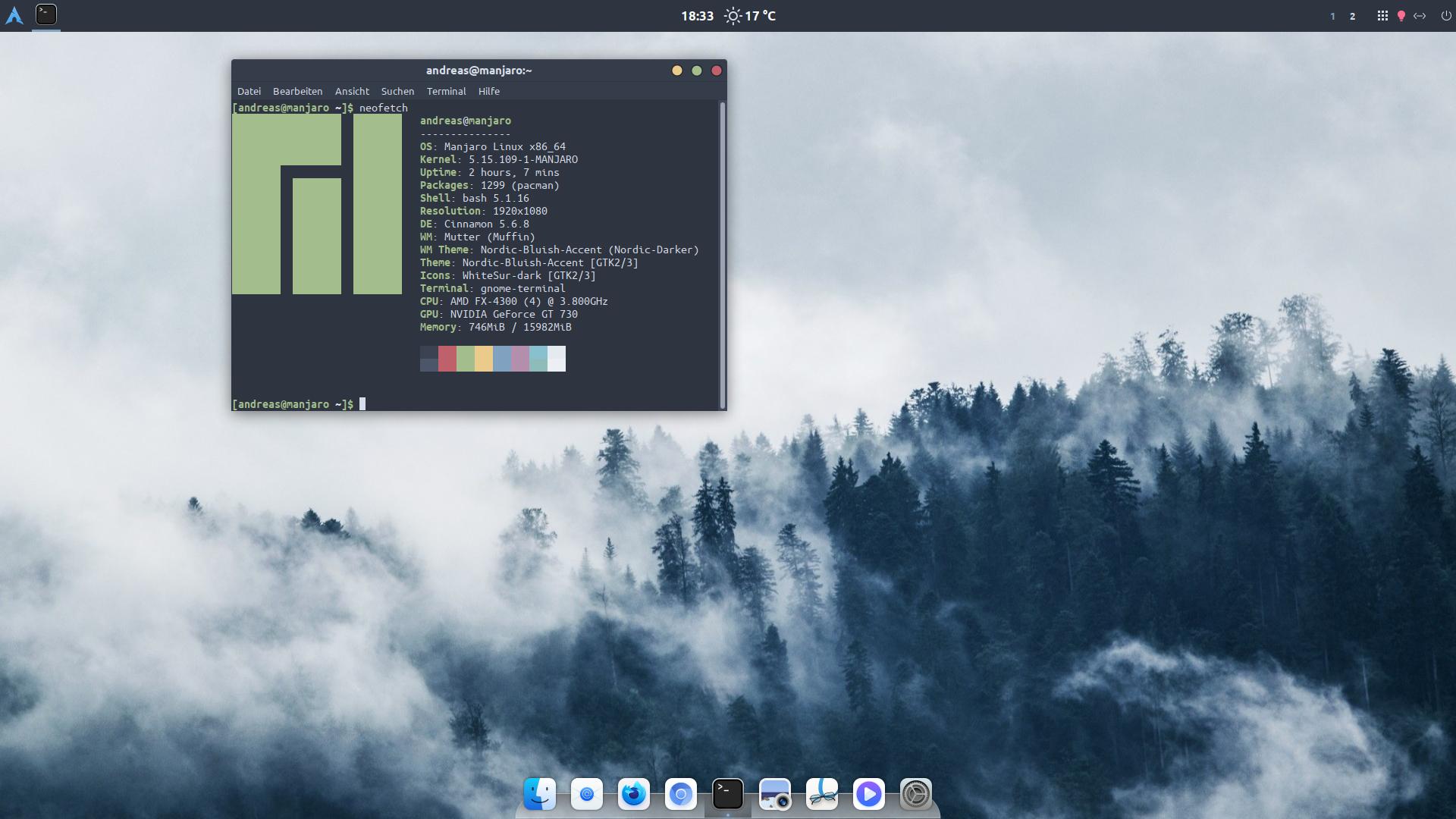
Task: Launch the mail client from dock
Action: pyautogui.click(x=587, y=794)
